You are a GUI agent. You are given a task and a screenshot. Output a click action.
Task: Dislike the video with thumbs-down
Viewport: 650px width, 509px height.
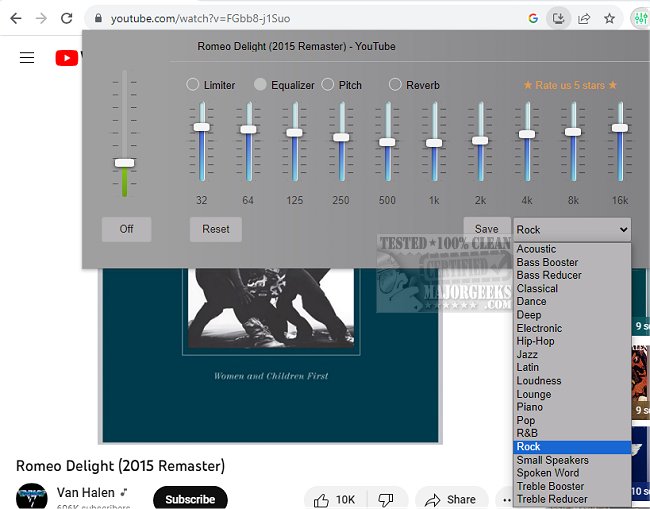pyautogui.click(x=386, y=500)
